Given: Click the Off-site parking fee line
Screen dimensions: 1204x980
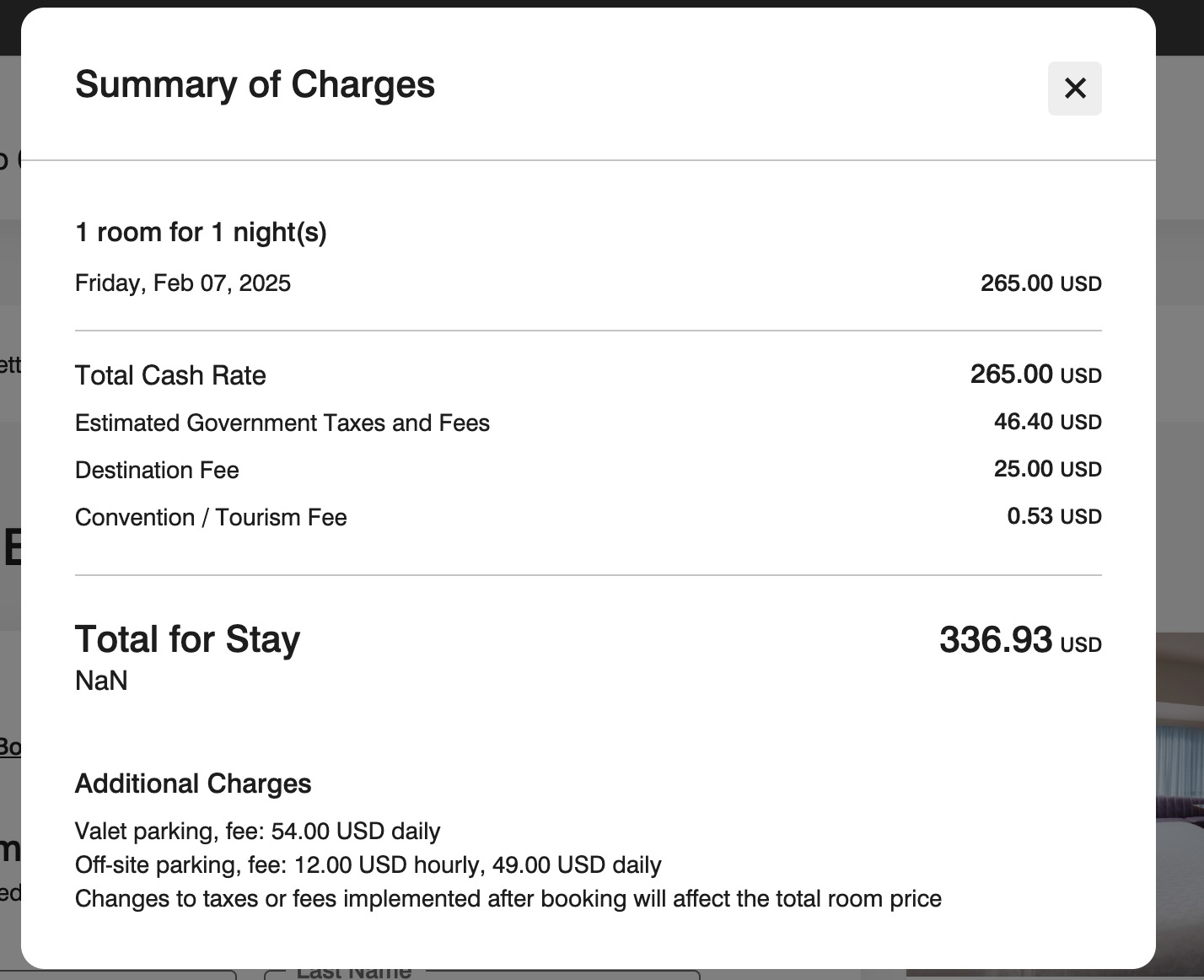Looking at the screenshot, I should [368, 864].
